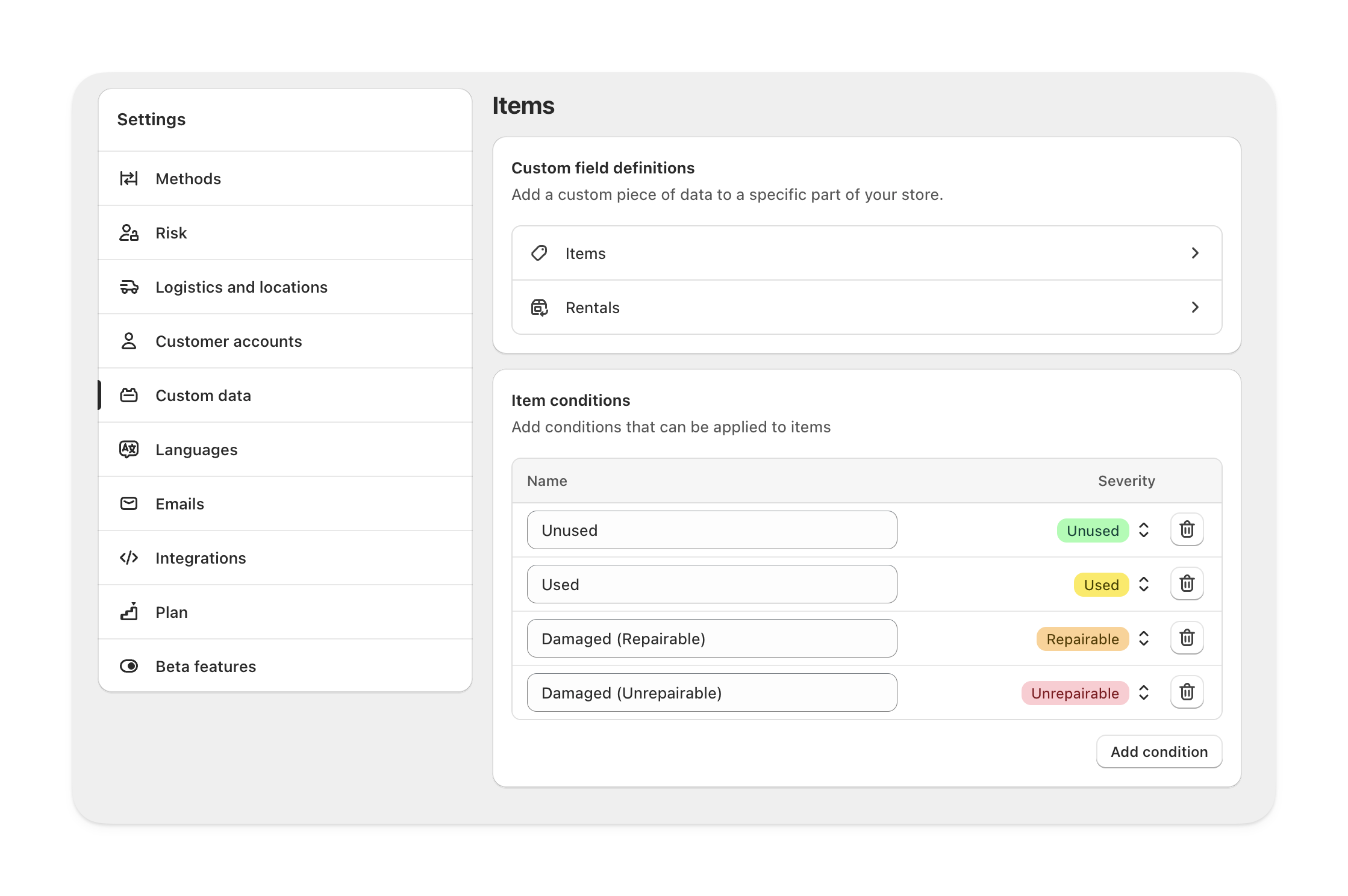
Task: Click the Integrations code brackets icon
Action: (x=129, y=558)
